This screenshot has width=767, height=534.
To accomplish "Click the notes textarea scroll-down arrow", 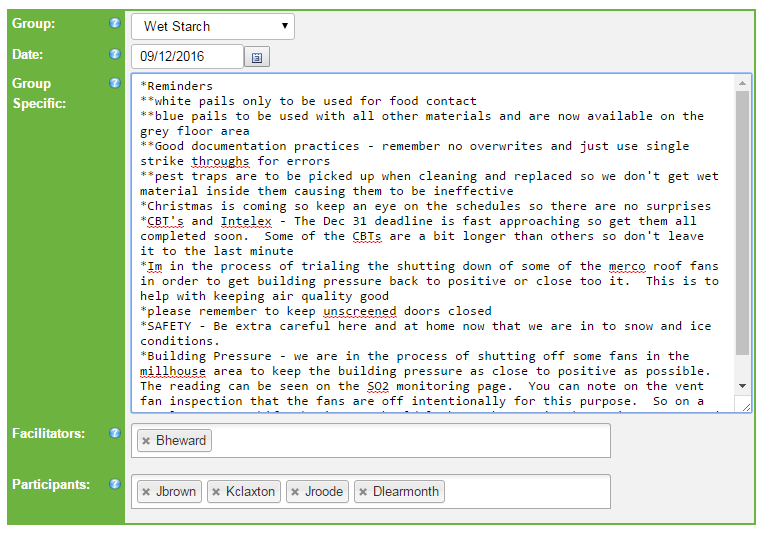I will pos(743,386).
